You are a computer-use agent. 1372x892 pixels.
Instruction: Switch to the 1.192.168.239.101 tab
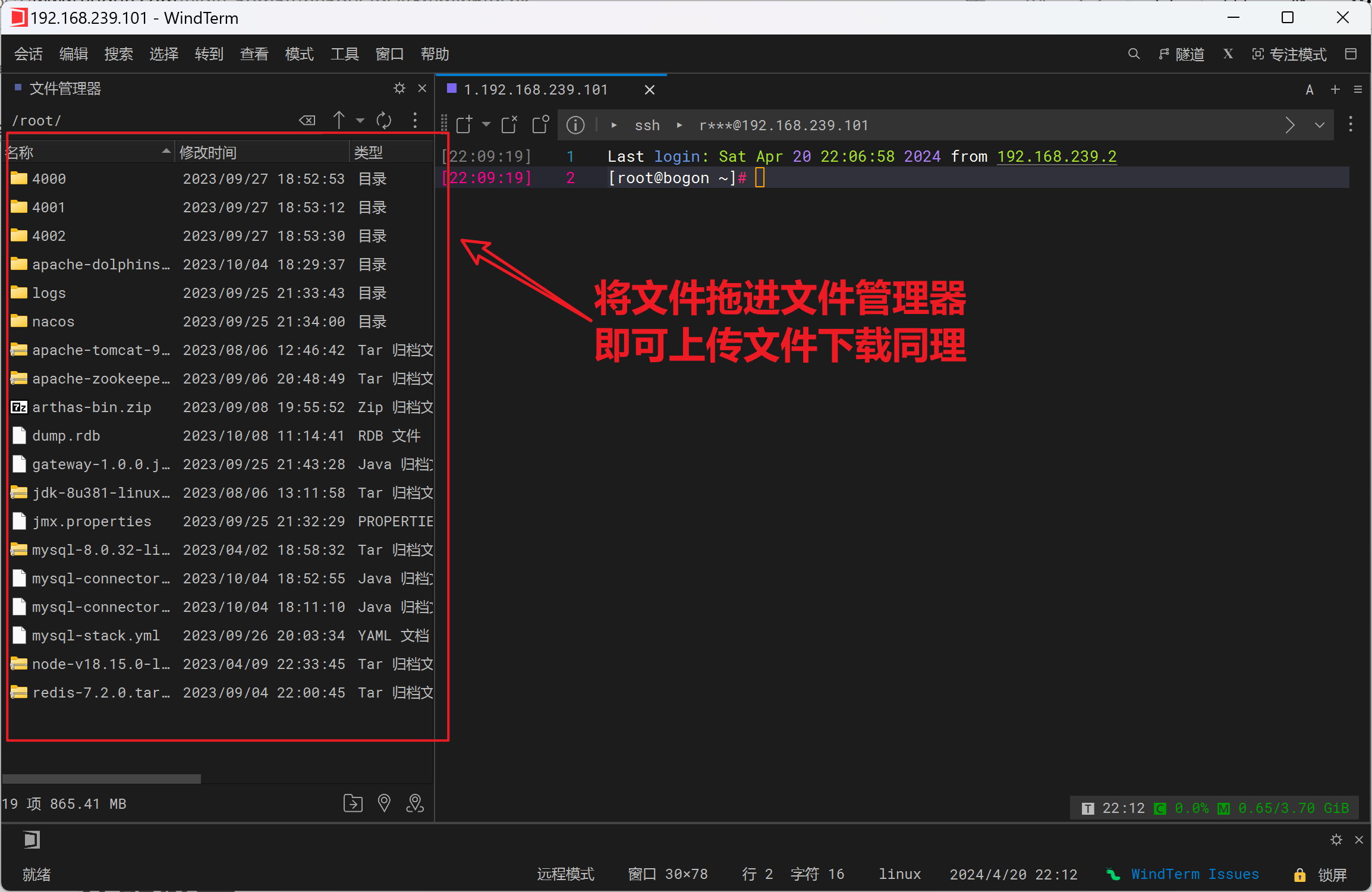click(535, 90)
